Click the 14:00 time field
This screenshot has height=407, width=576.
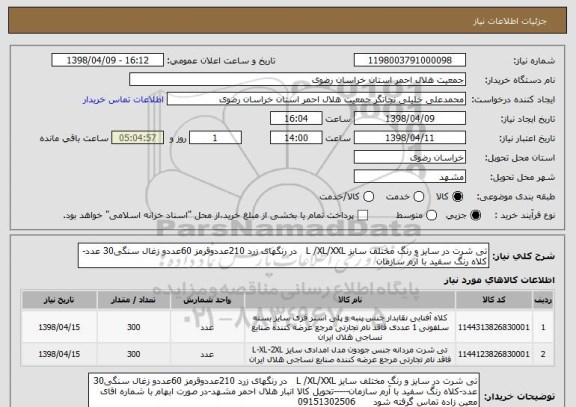pos(296,138)
